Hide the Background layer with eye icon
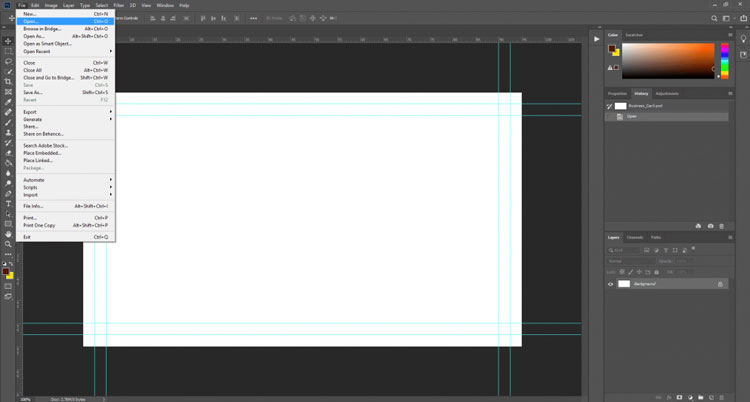Image resolution: width=750 pixels, height=402 pixels. [610, 284]
